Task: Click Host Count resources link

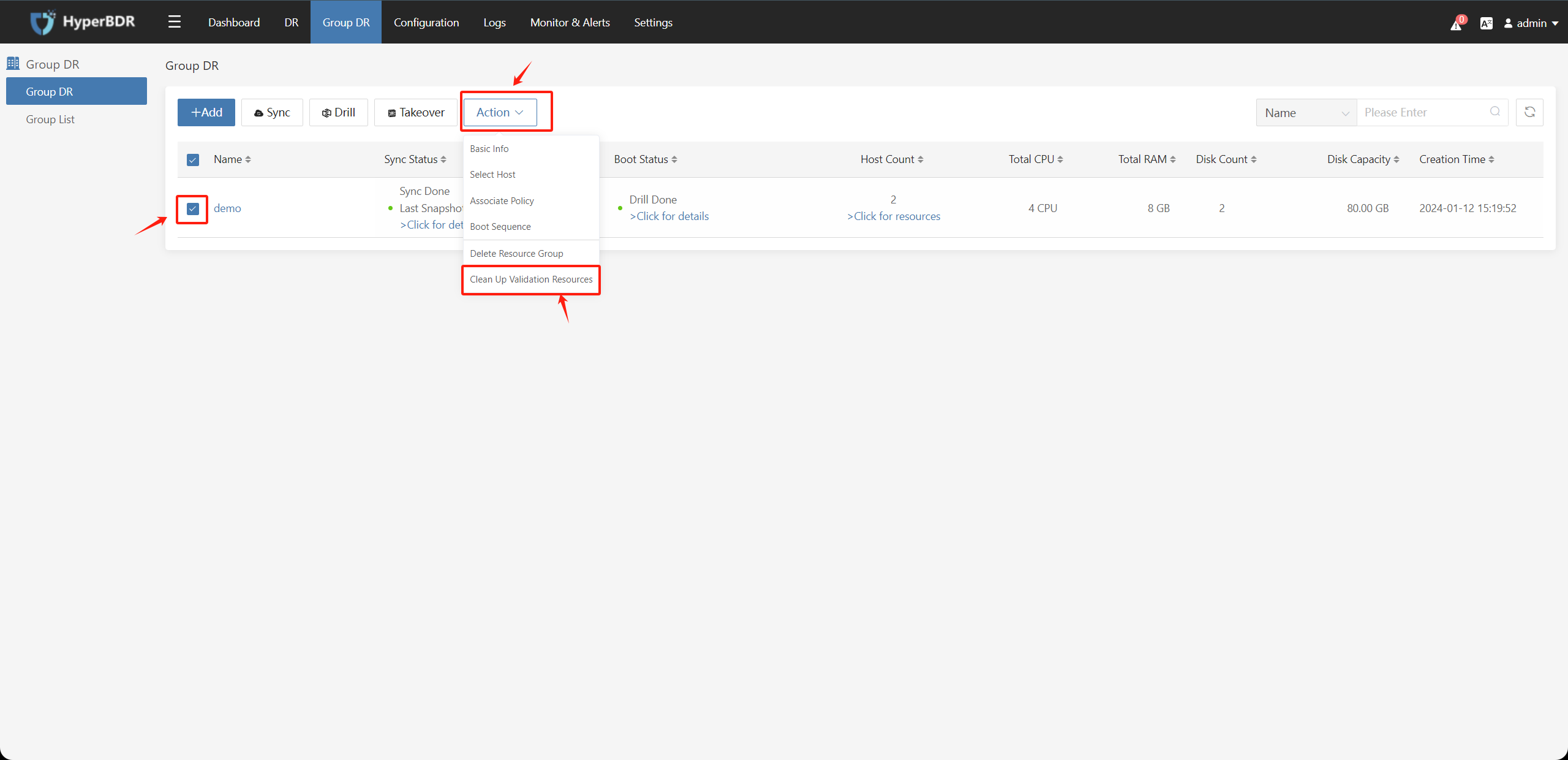Action: click(x=893, y=216)
